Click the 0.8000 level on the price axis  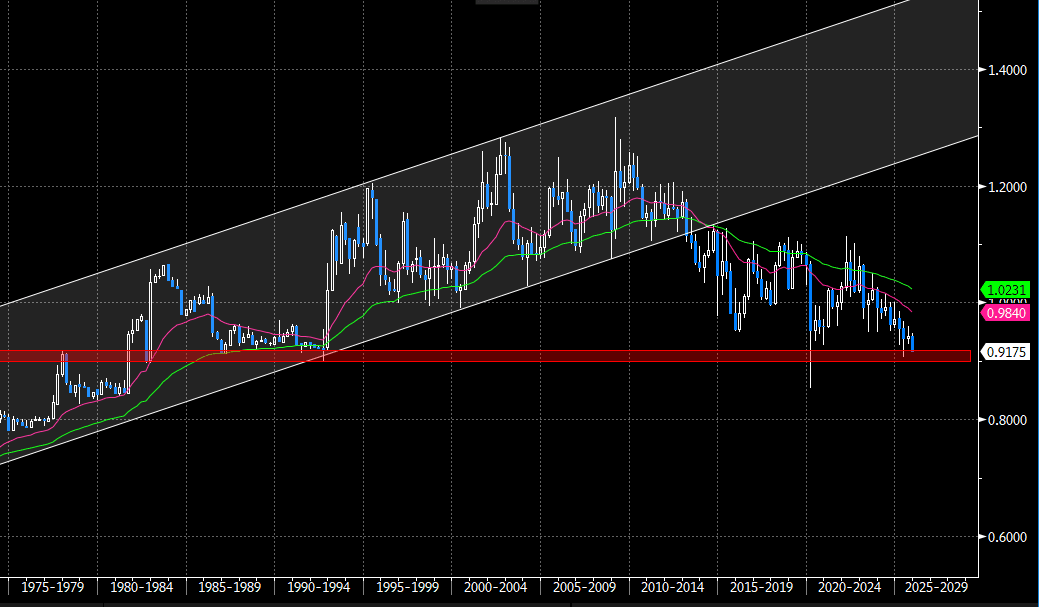point(1005,420)
